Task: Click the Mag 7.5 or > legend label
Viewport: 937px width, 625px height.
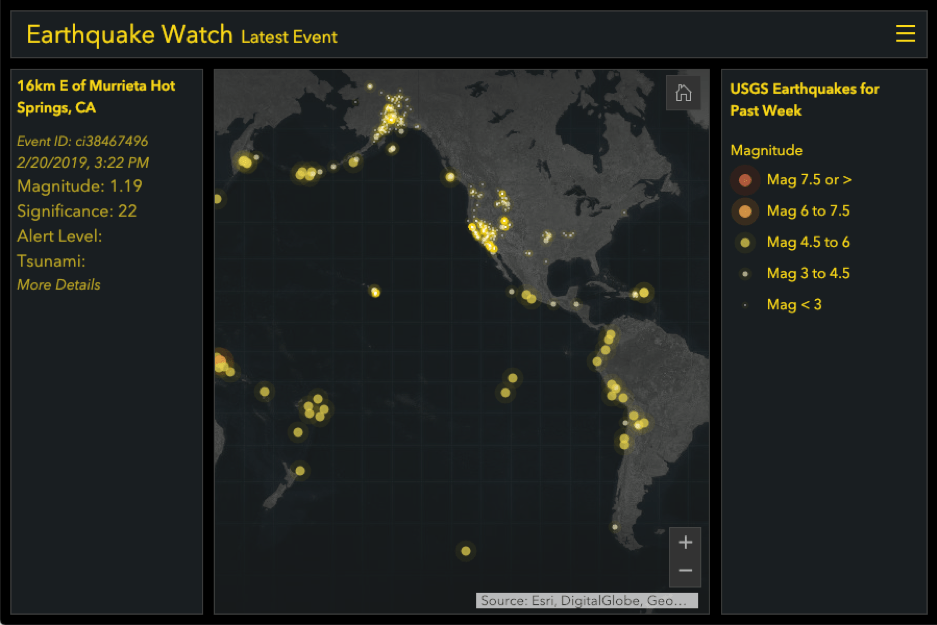Action: [809, 180]
